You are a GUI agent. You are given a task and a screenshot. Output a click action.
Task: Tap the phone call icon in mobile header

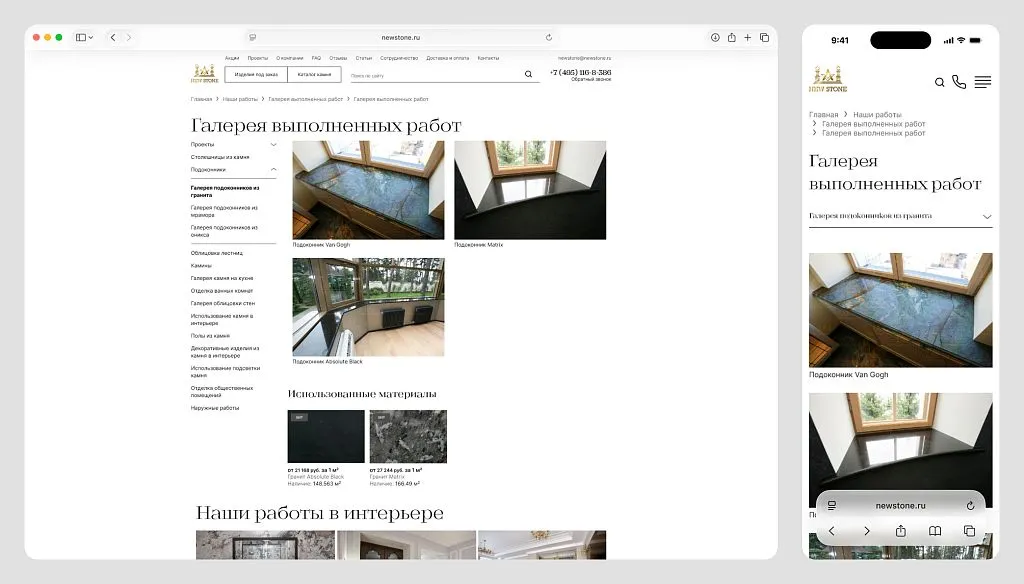[x=959, y=82]
